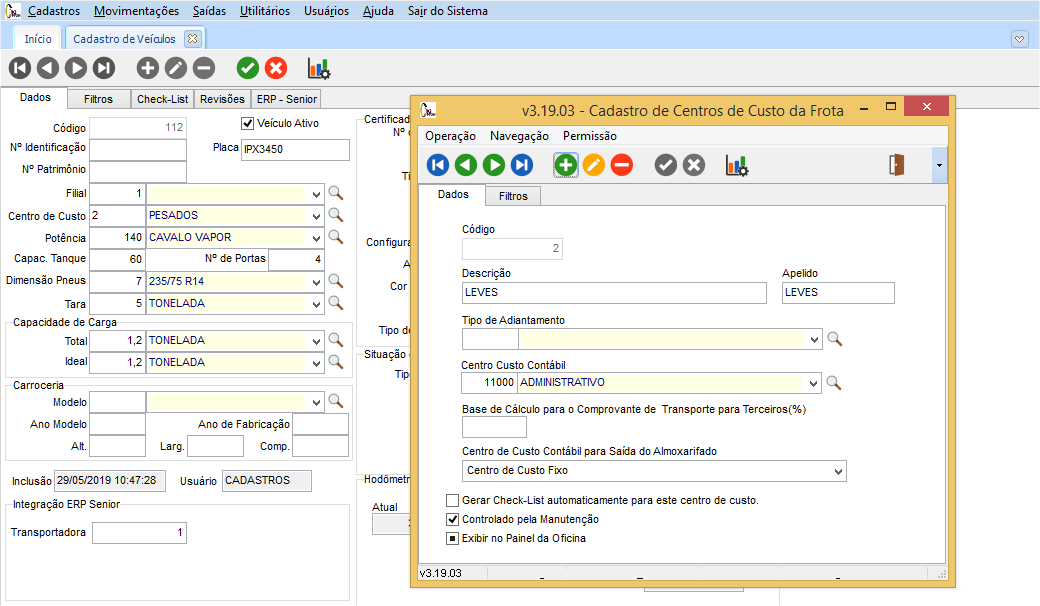Click Sair do Sistema in menu bar

448,11
